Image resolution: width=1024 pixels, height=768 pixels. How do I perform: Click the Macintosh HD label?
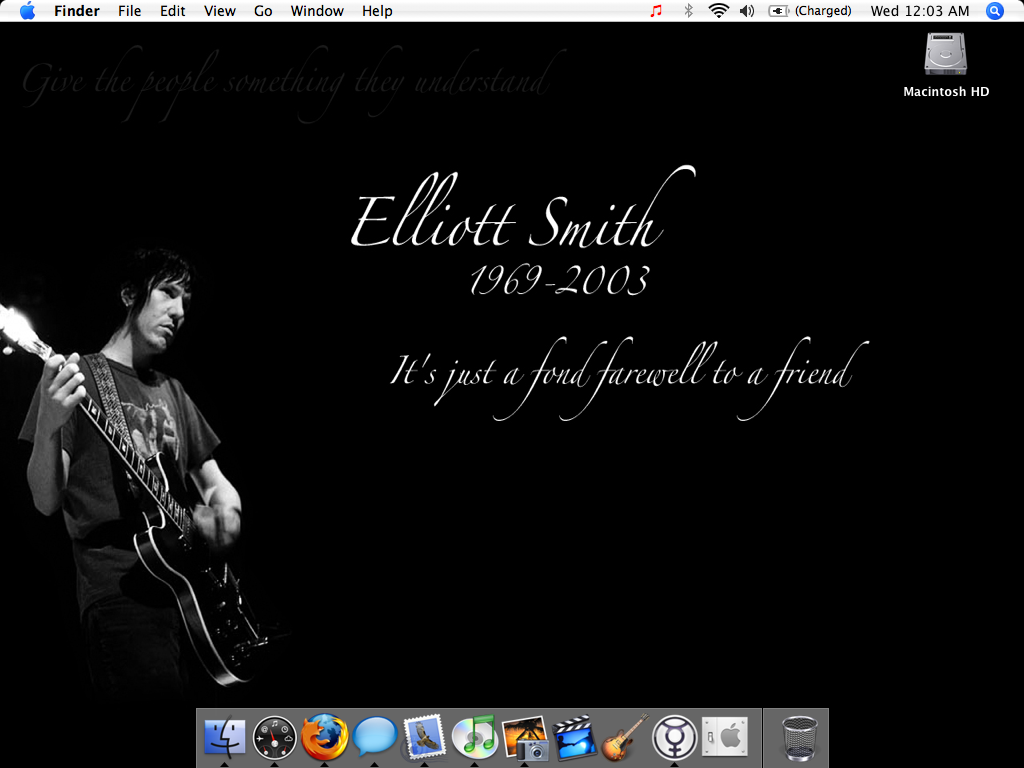946,91
